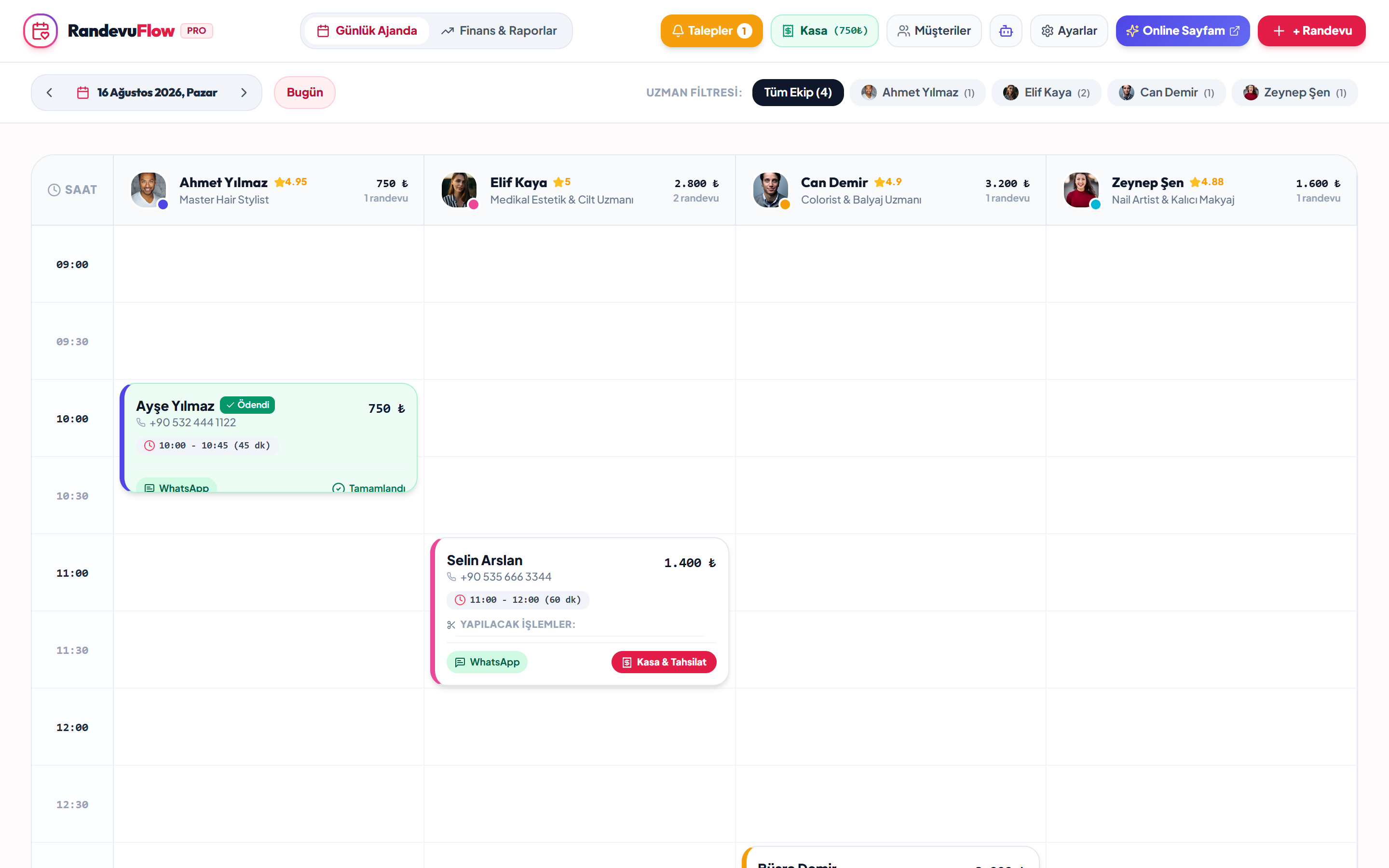This screenshot has width=1389, height=868.
Task: Click Master Hair Stylist subtitle
Action: pos(224,200)
